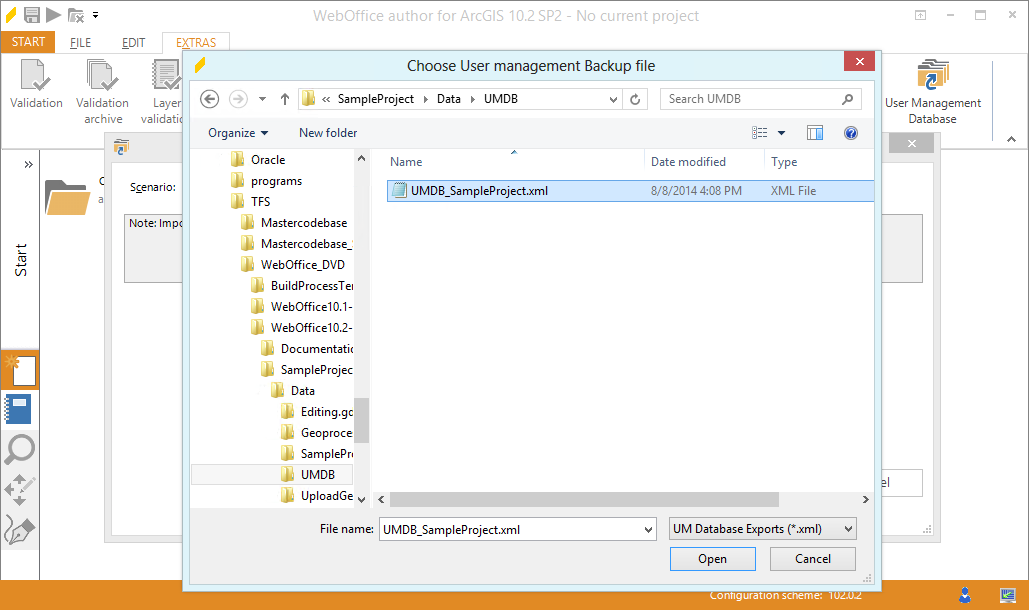Click the Help icon in the file dialog
The height and width of the screenshot is (610, 1029).
click(x=851, y=132)
